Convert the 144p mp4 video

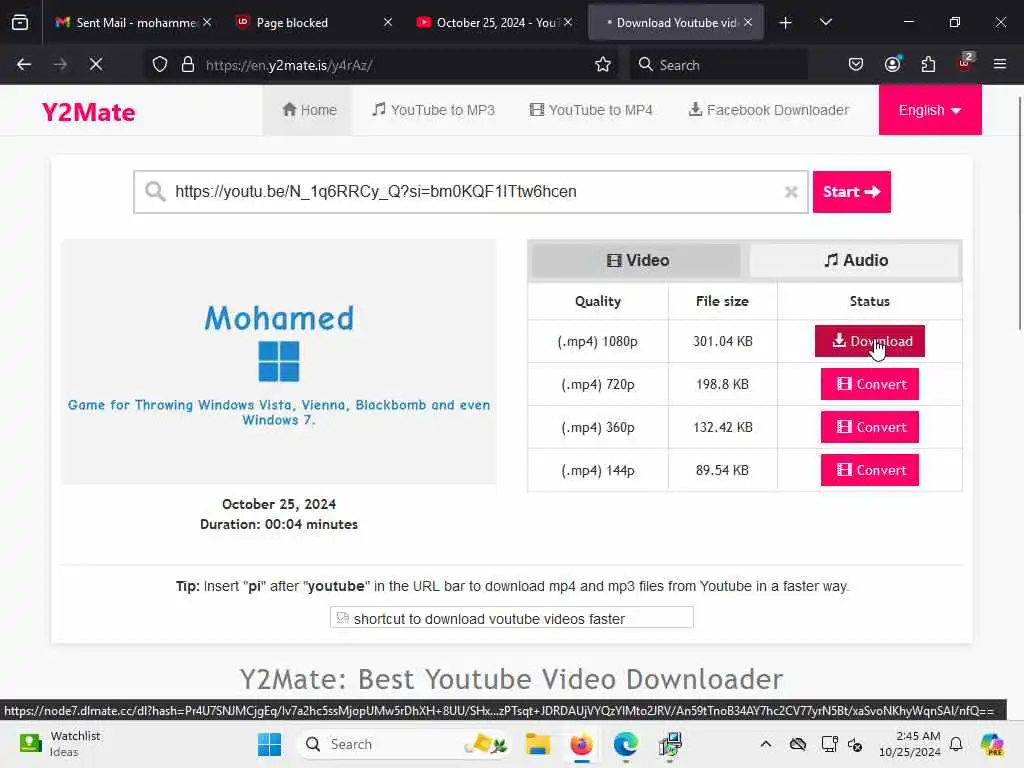pyautogui.click(x=870, y=470)
